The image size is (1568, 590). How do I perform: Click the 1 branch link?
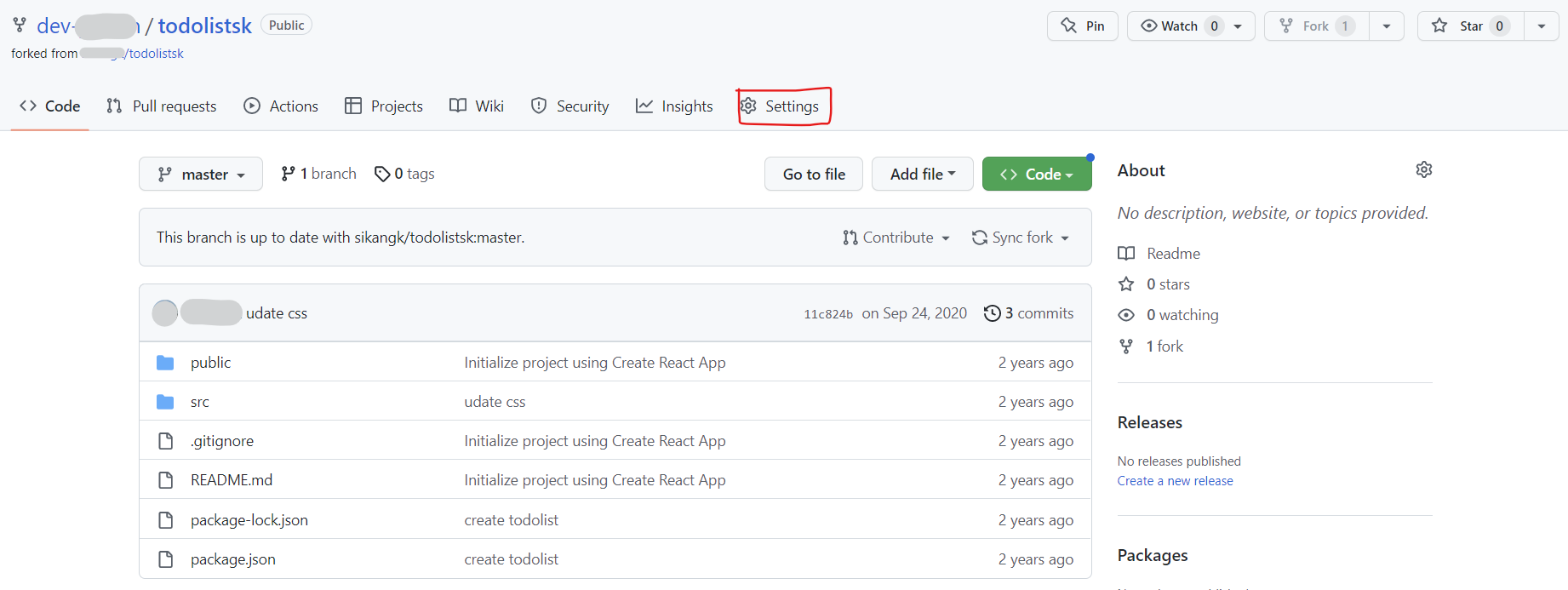[x=319, y=174]
